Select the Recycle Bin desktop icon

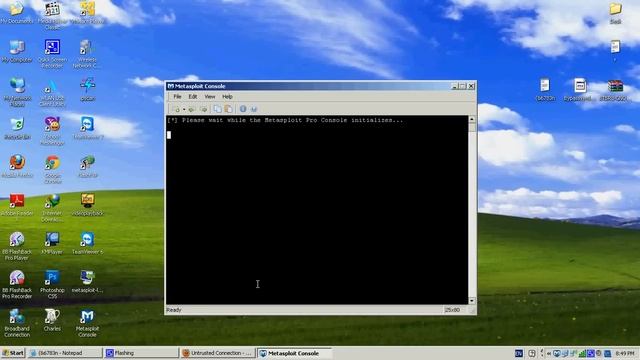click(x=17, y=128)
